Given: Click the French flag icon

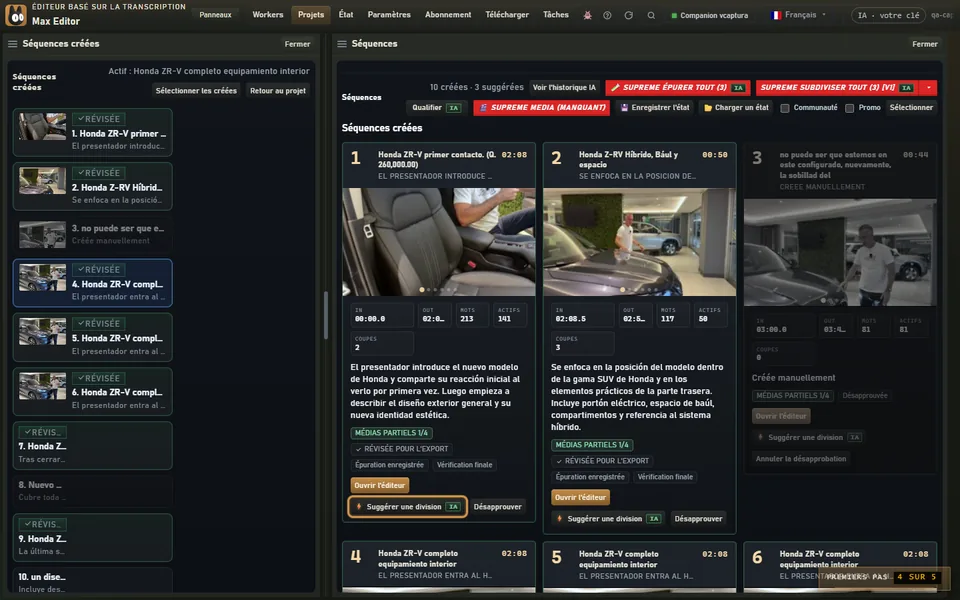Looking at the screenshot, I should [x=776, y=15].
